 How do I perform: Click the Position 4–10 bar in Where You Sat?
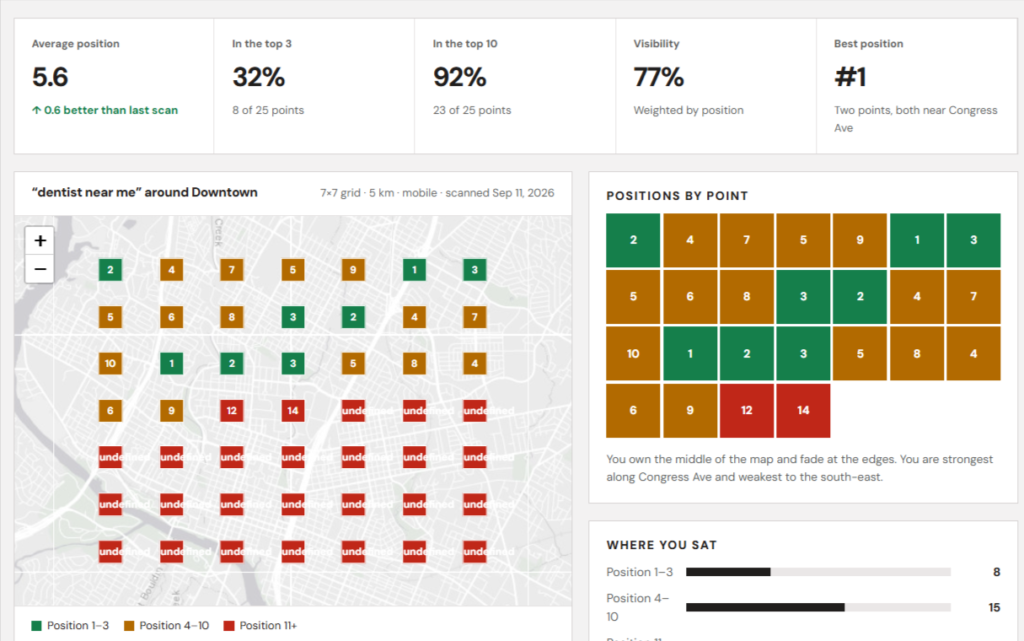pos(818,607)
